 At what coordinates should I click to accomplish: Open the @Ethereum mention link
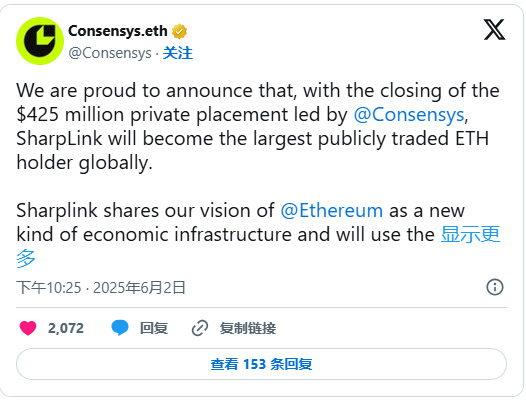[x=331, y=211]
